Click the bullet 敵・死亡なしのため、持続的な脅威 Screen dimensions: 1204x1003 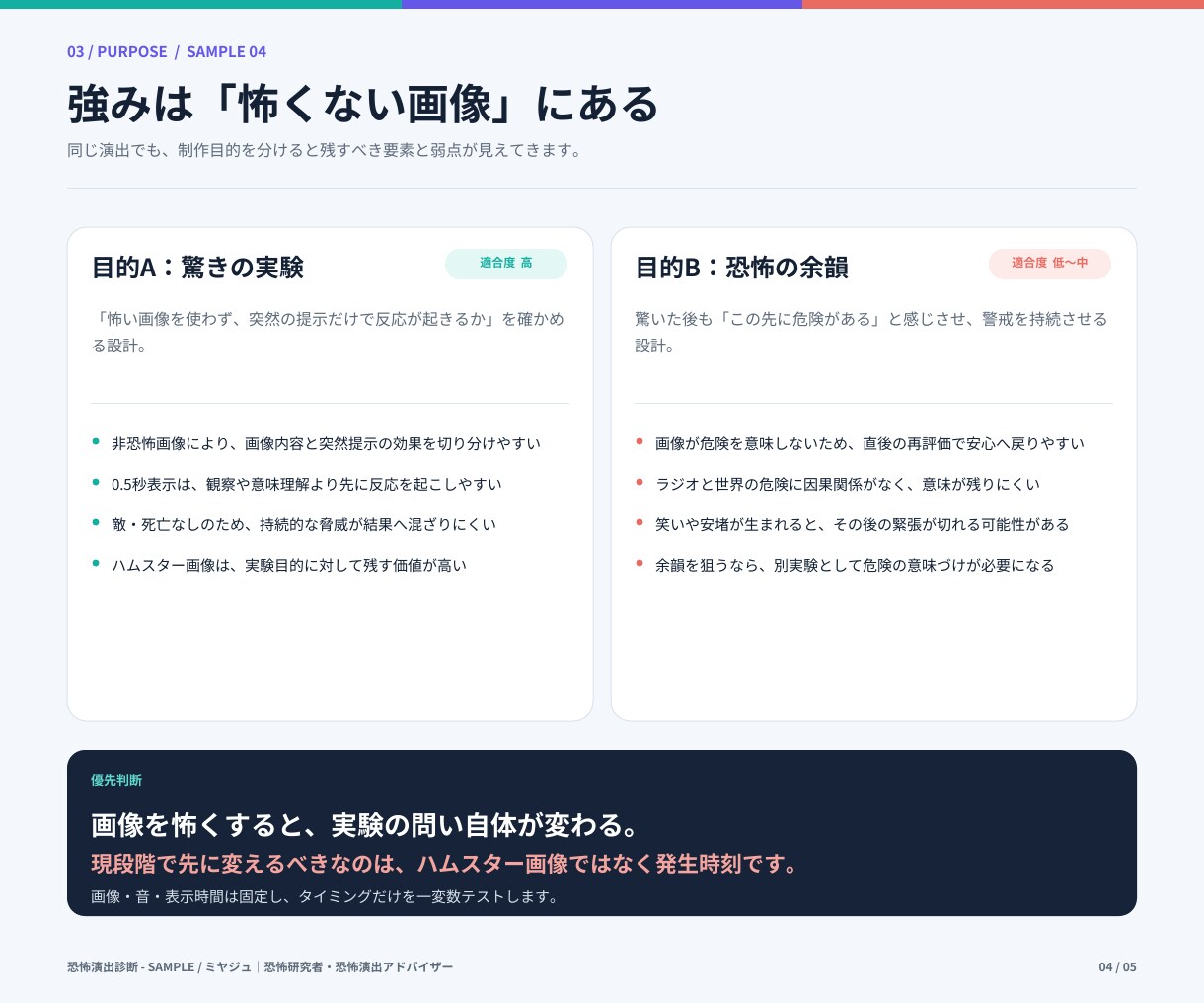(x=304, y=524)
